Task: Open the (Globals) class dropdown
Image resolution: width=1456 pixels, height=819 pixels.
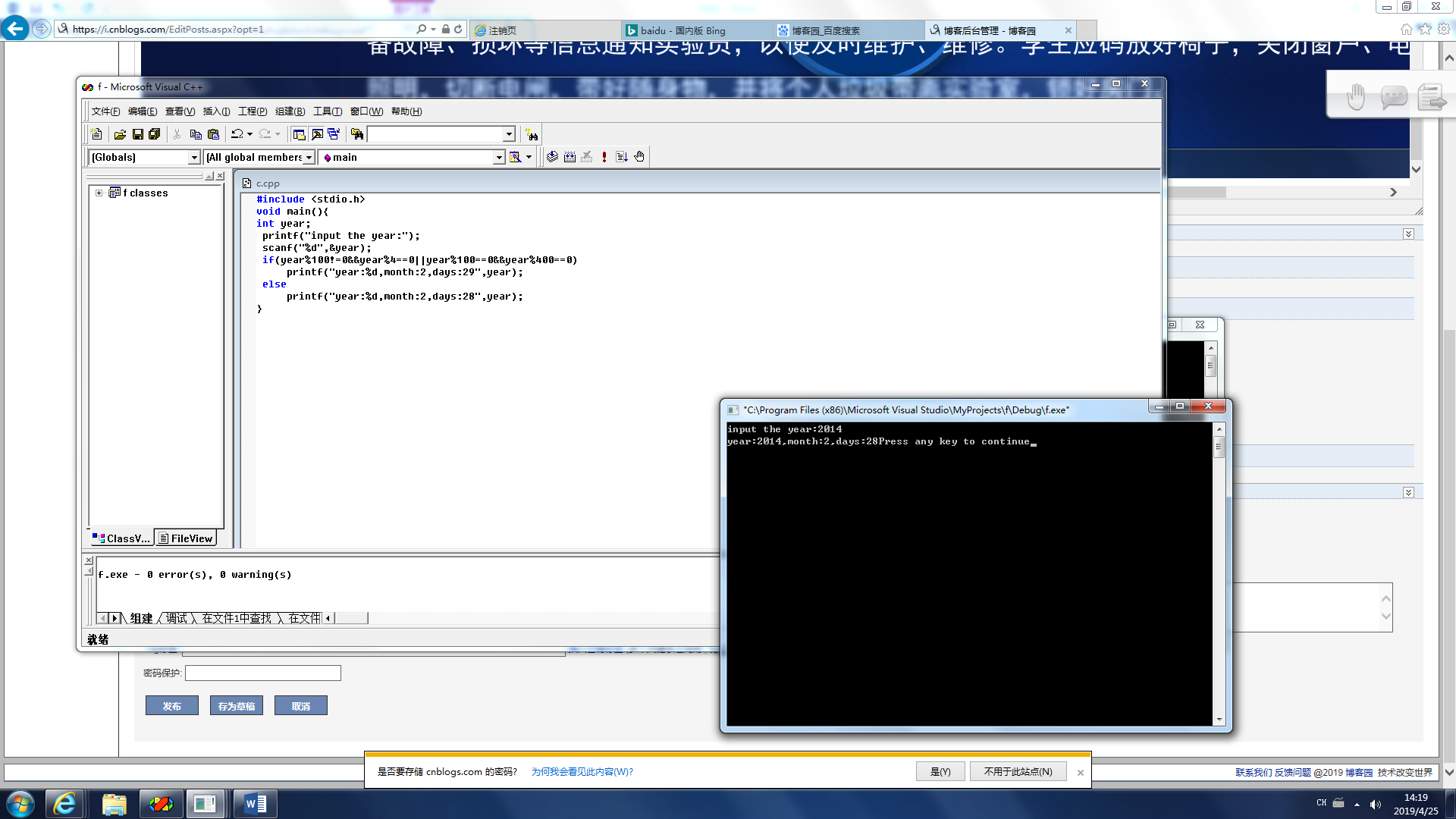Action: pos(194,157)
